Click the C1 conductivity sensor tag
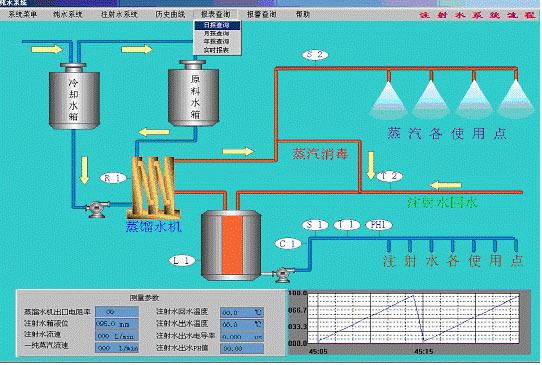542x365 pixels. [x=288, y=244]
